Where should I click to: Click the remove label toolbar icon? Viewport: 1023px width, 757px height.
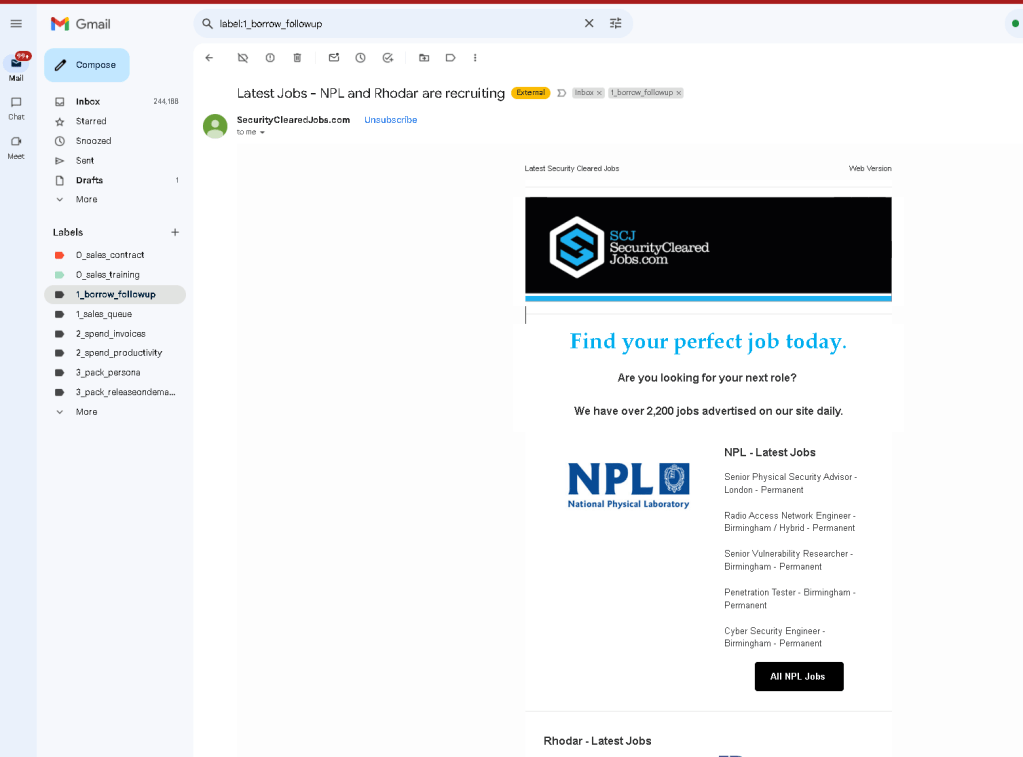tap(243, 58)
